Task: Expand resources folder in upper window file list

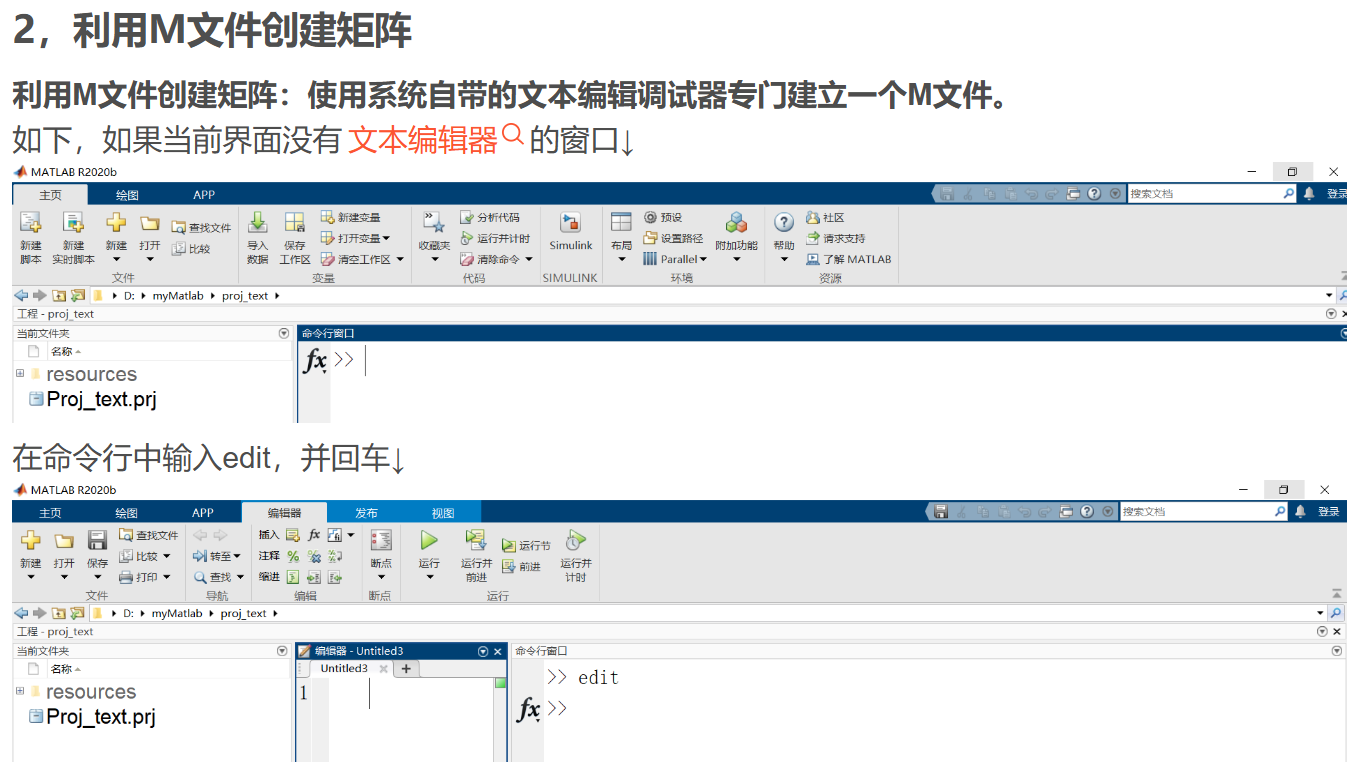Action: tap(20, 373)
